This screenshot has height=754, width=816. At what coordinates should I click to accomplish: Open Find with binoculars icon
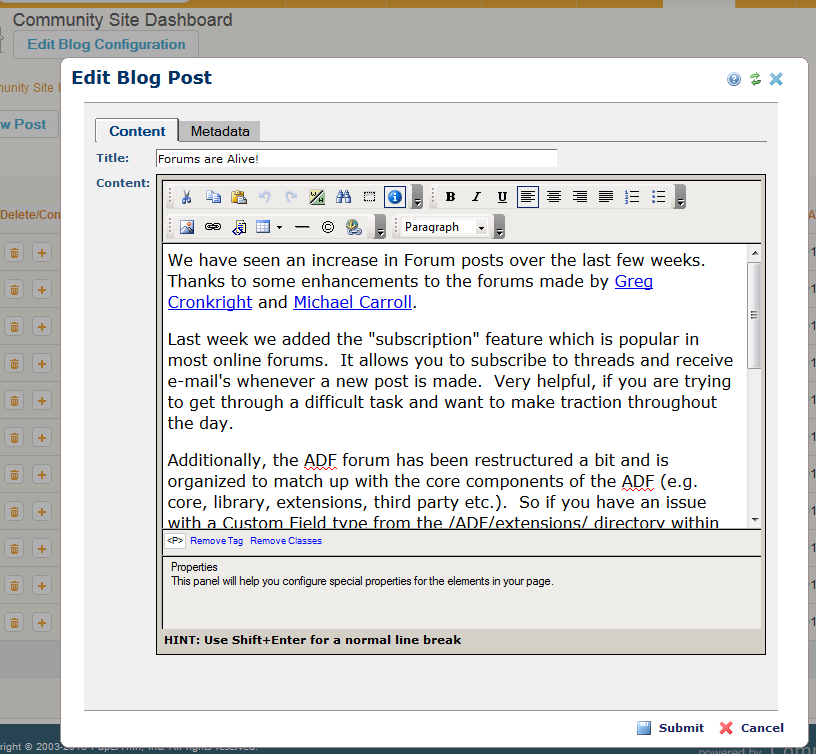click(x=343, y=197)
